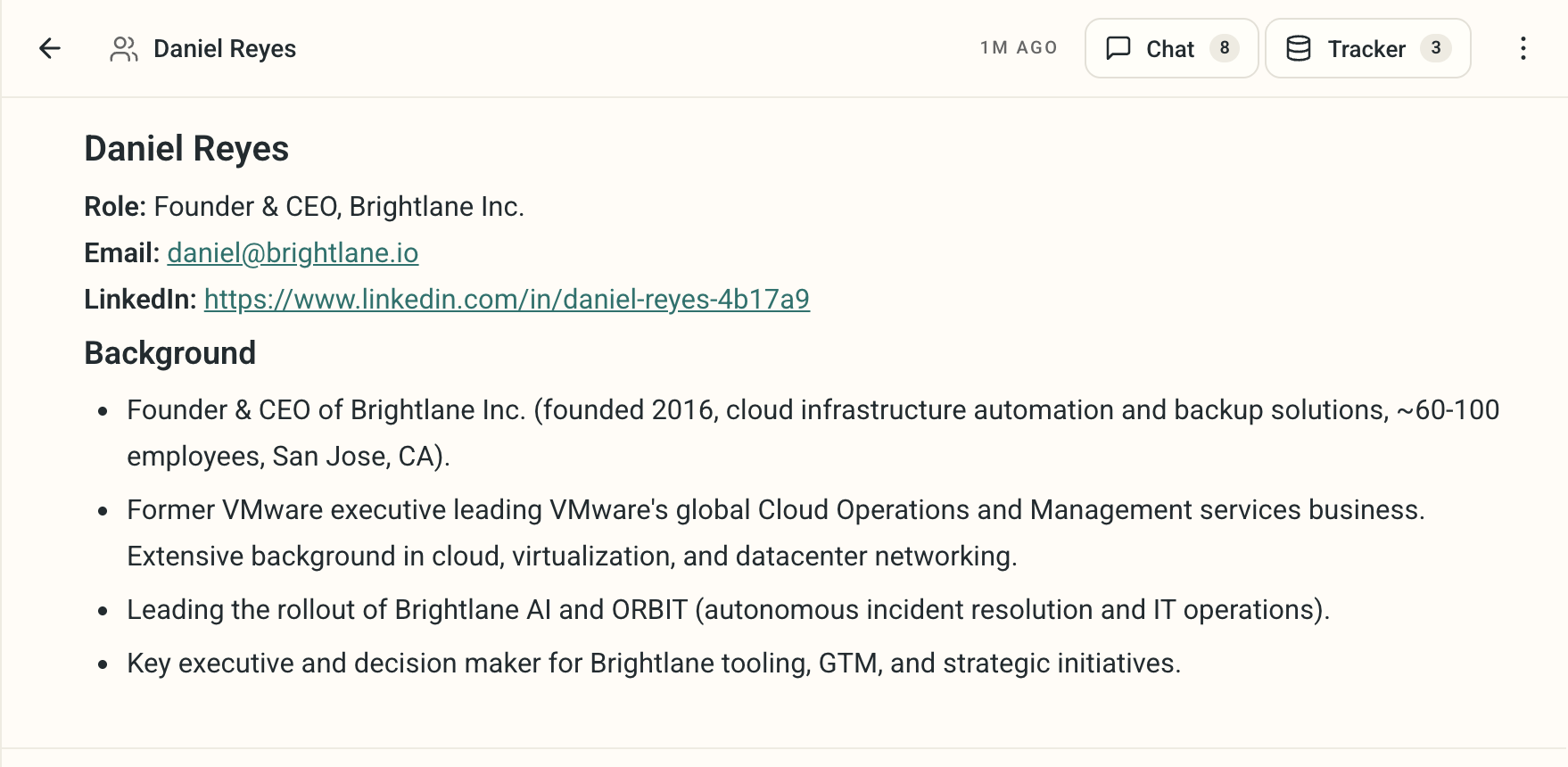Click the bullet about Former VMware executive
The height and width of the screenshot is (767, 1568).
(776, 532)
